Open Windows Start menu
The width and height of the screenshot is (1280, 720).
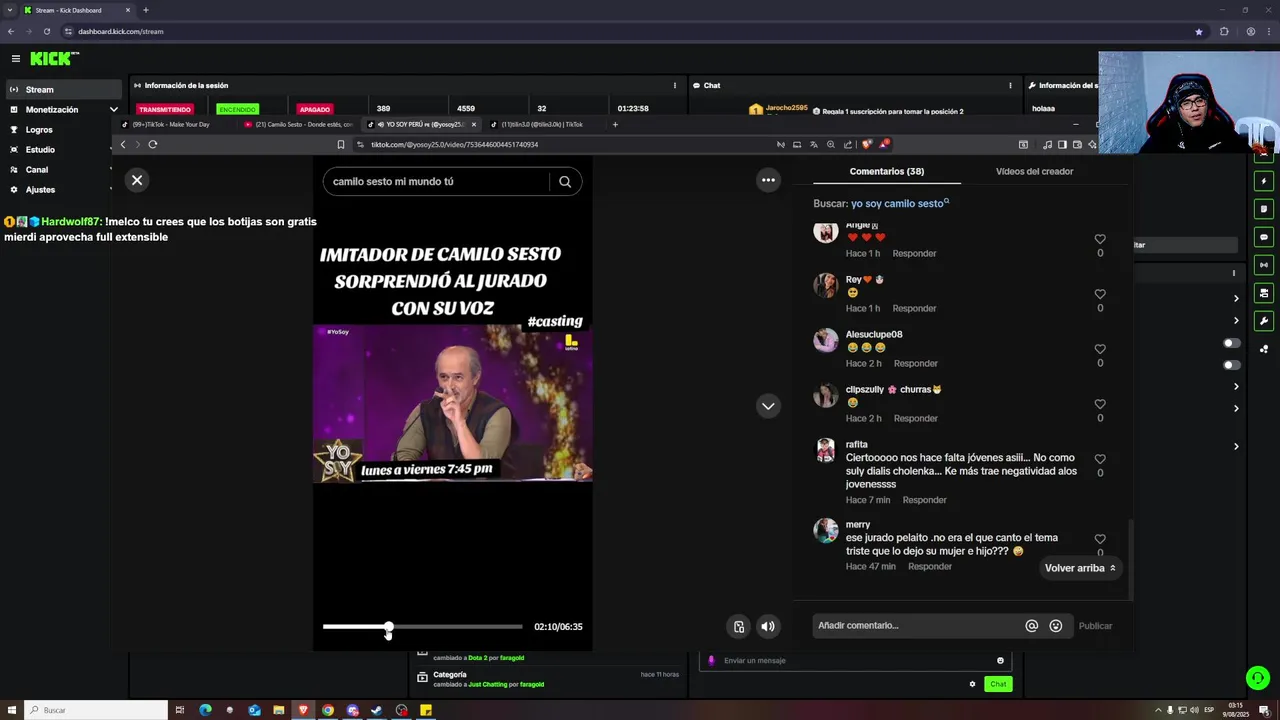[10, 710]
